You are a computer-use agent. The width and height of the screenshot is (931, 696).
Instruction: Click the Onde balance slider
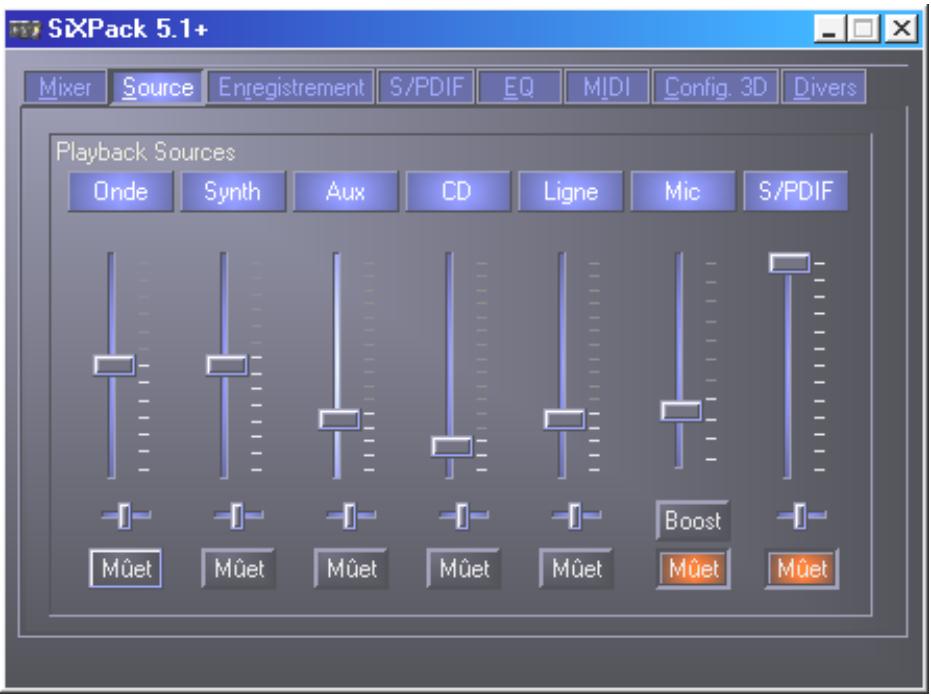125,515
